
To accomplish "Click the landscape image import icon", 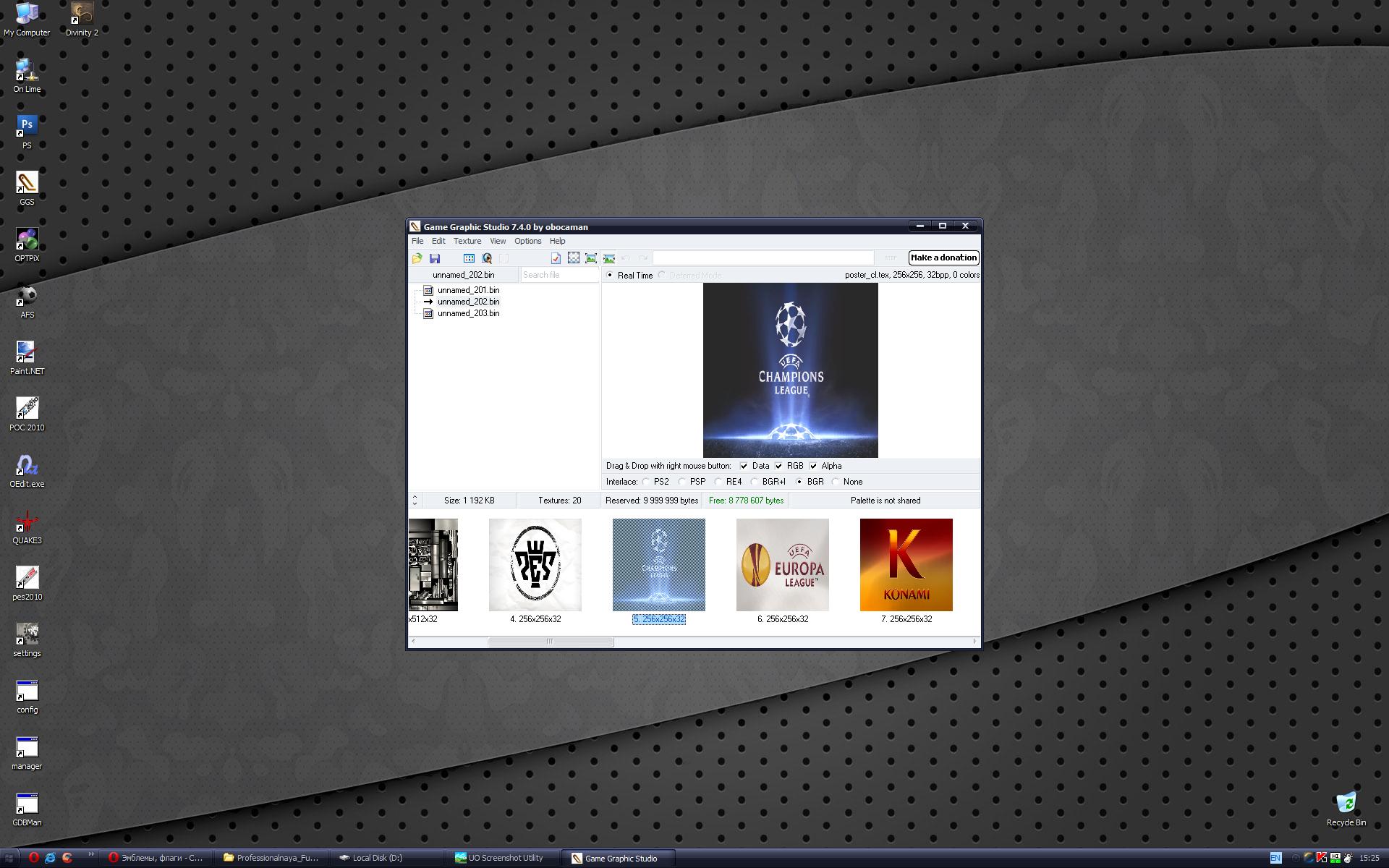I will [609, 258].
